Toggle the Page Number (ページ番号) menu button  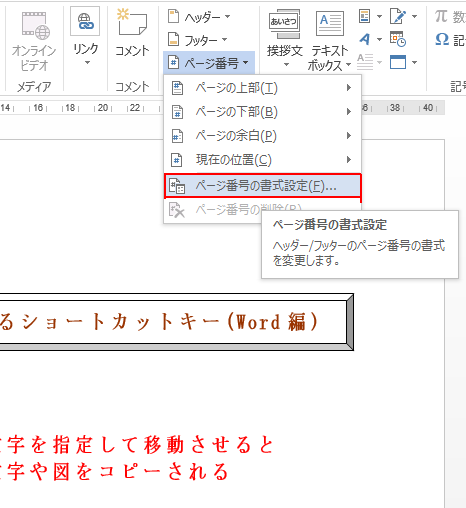pos(209,62)
